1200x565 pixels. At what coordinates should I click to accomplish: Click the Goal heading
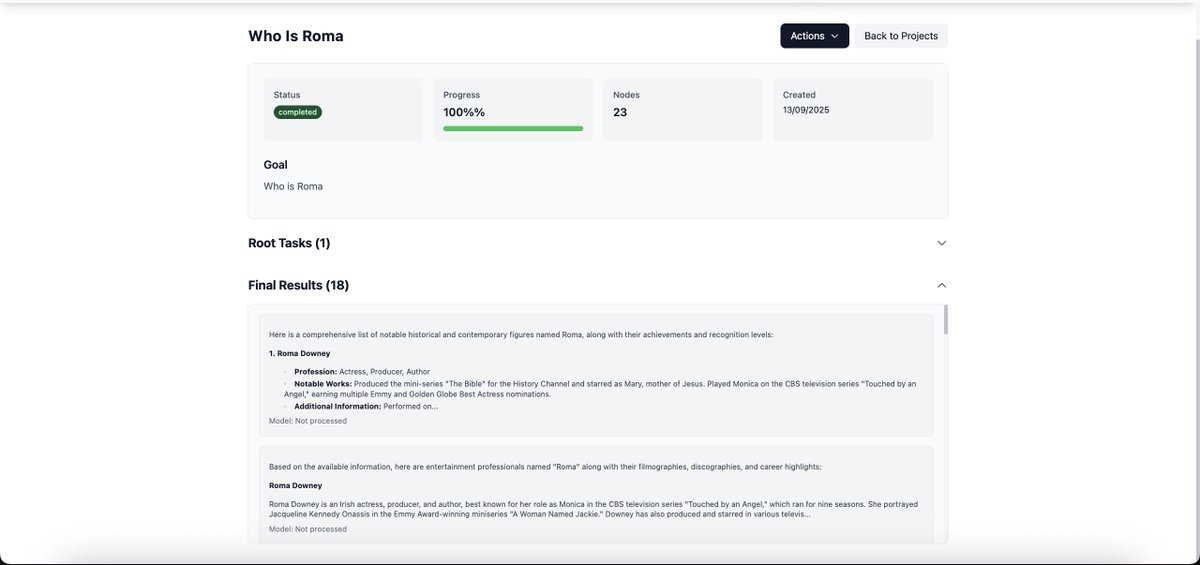click(x=276, y=164)
